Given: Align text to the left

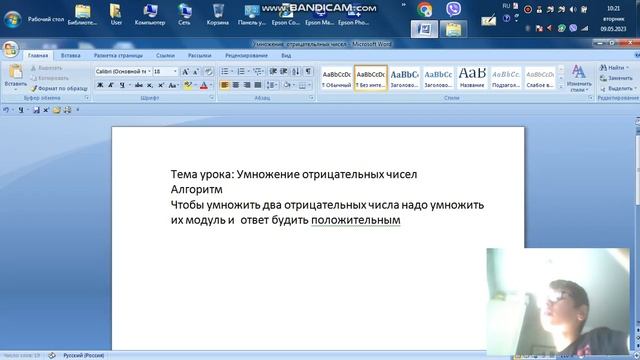Looking at the screenshot, I should 224,85.
